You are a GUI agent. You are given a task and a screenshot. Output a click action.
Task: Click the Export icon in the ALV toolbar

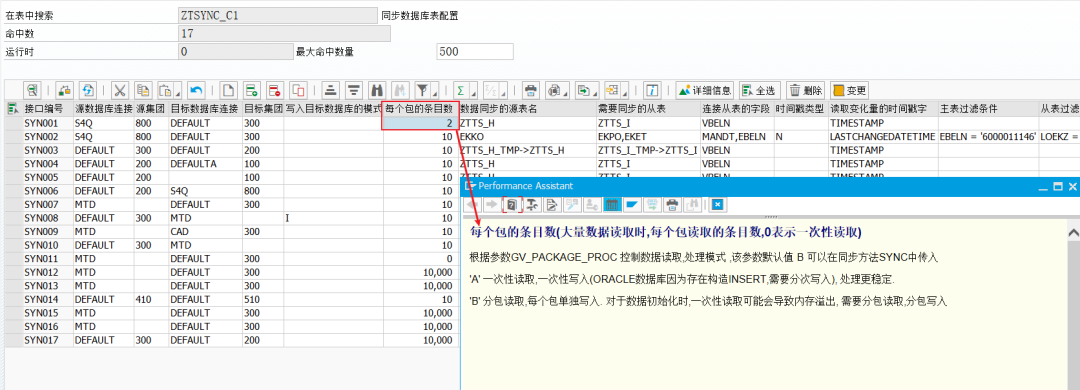[x=583, y=90]
